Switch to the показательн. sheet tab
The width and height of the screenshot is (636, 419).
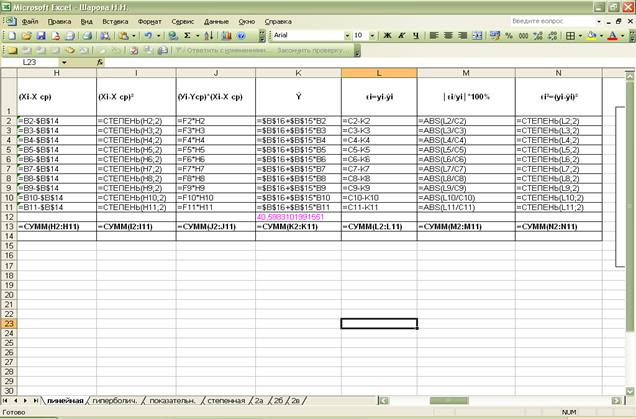pyautogui.click(x=172, y=401)
